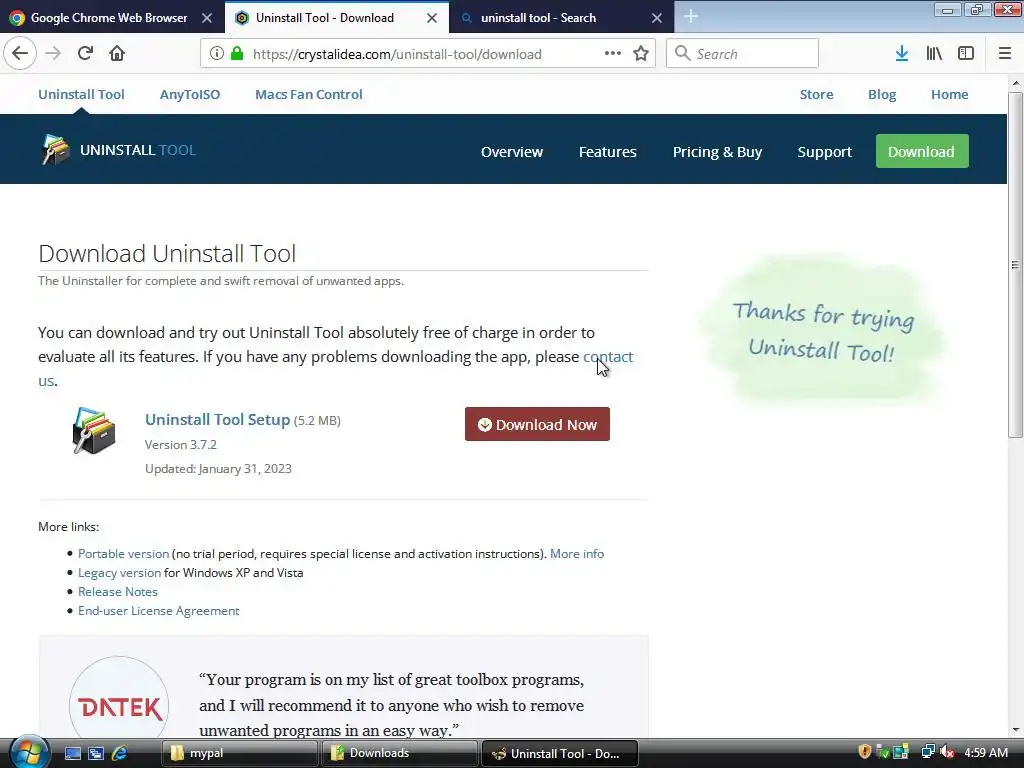Click the muted volume tray icon
This screenshot has height=768, width=1024.
pos(947,752)
